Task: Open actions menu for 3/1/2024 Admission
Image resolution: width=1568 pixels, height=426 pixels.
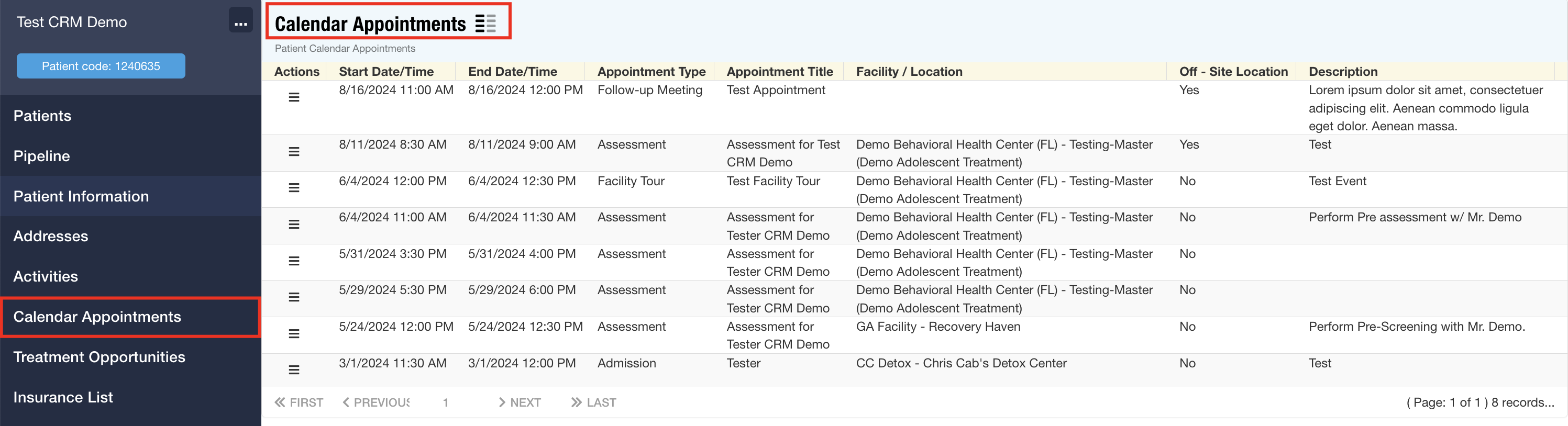Action: [294, 370]
